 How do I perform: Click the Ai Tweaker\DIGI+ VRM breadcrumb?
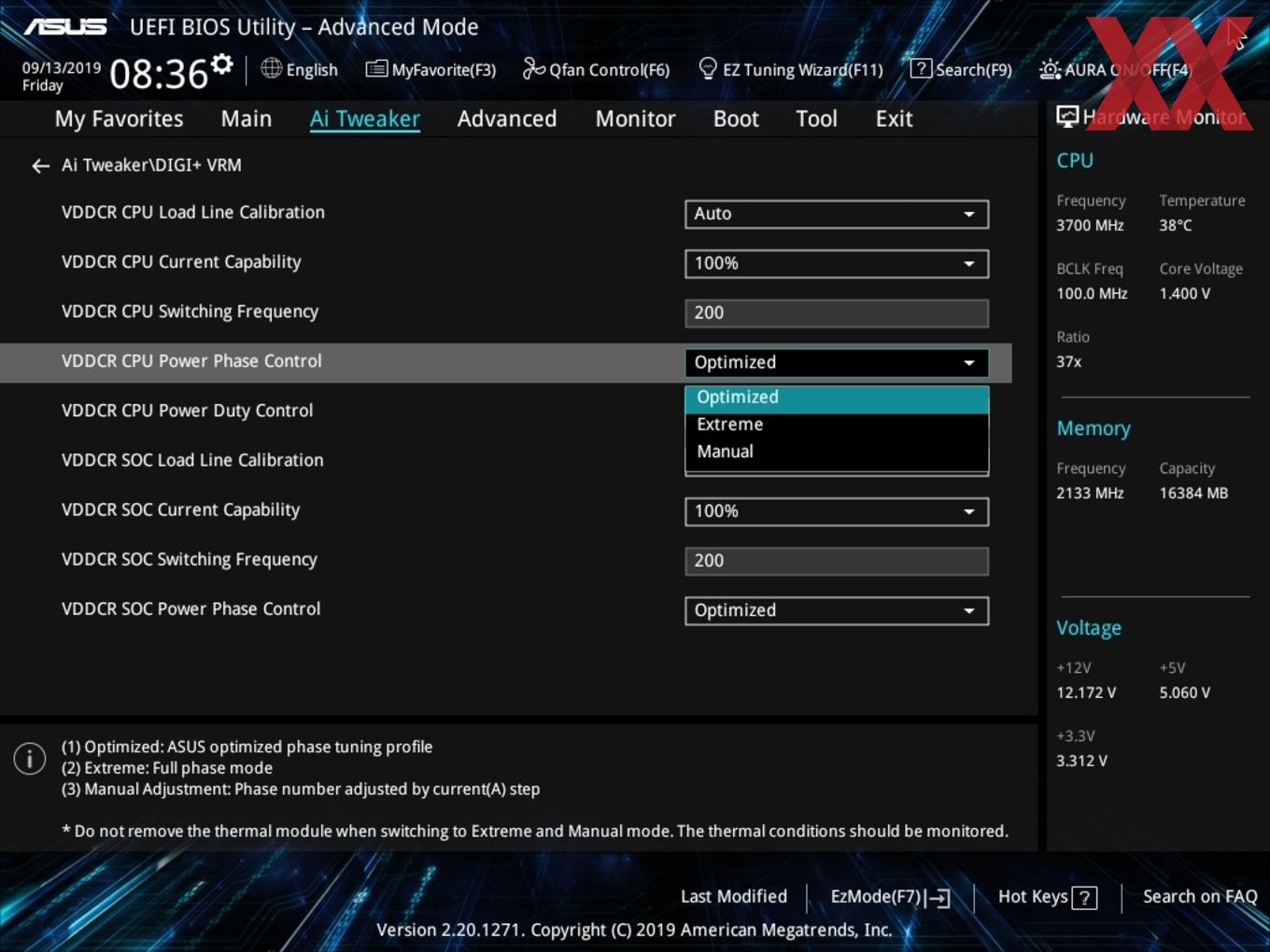151,165
